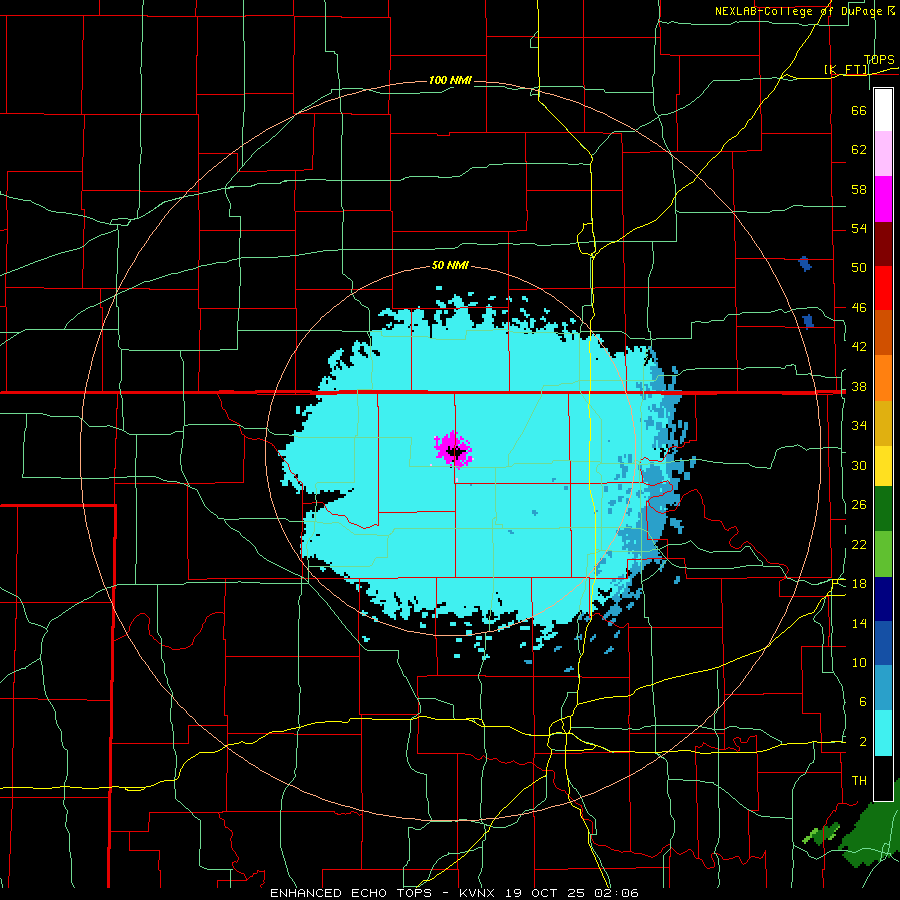
Task: Click the 100 NMI range ring label
Action: (450, 80)
